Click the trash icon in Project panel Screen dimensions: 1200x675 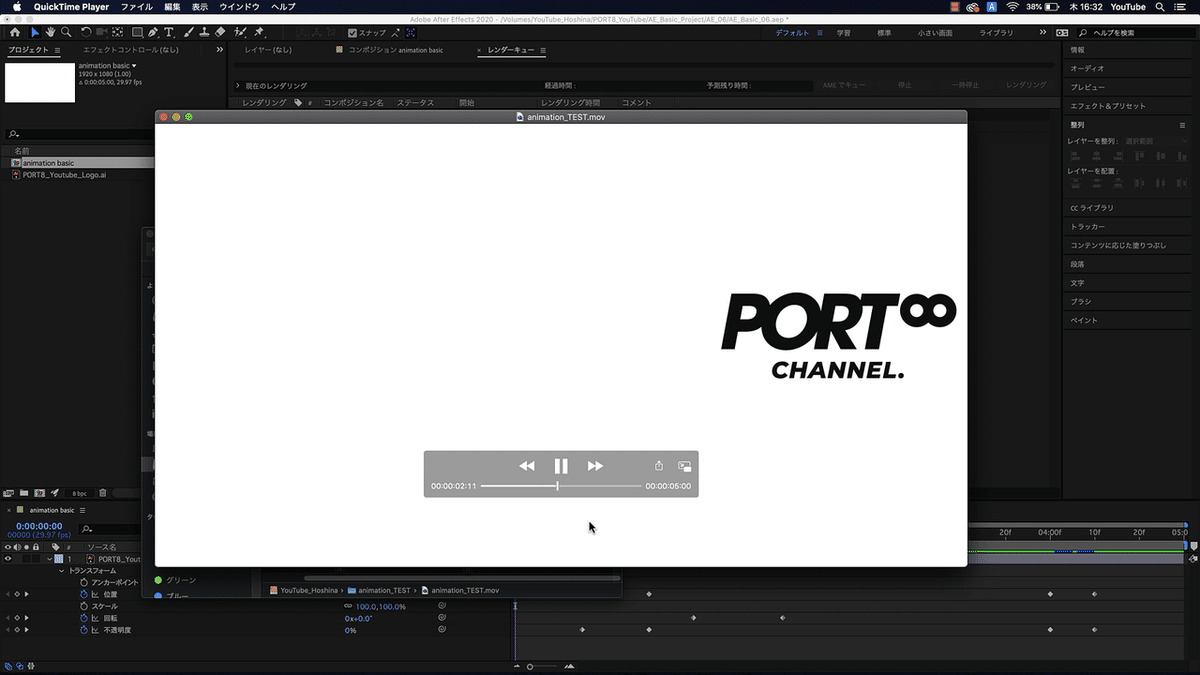click(103, 493)
